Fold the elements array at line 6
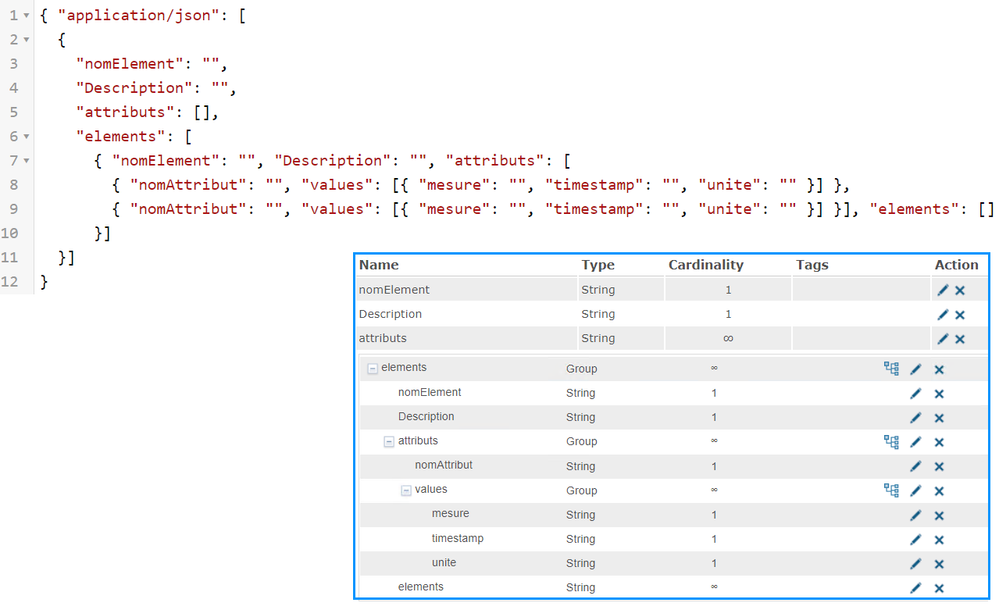Image resolution: width=999 pixels, height=606 pixels. 27,136
